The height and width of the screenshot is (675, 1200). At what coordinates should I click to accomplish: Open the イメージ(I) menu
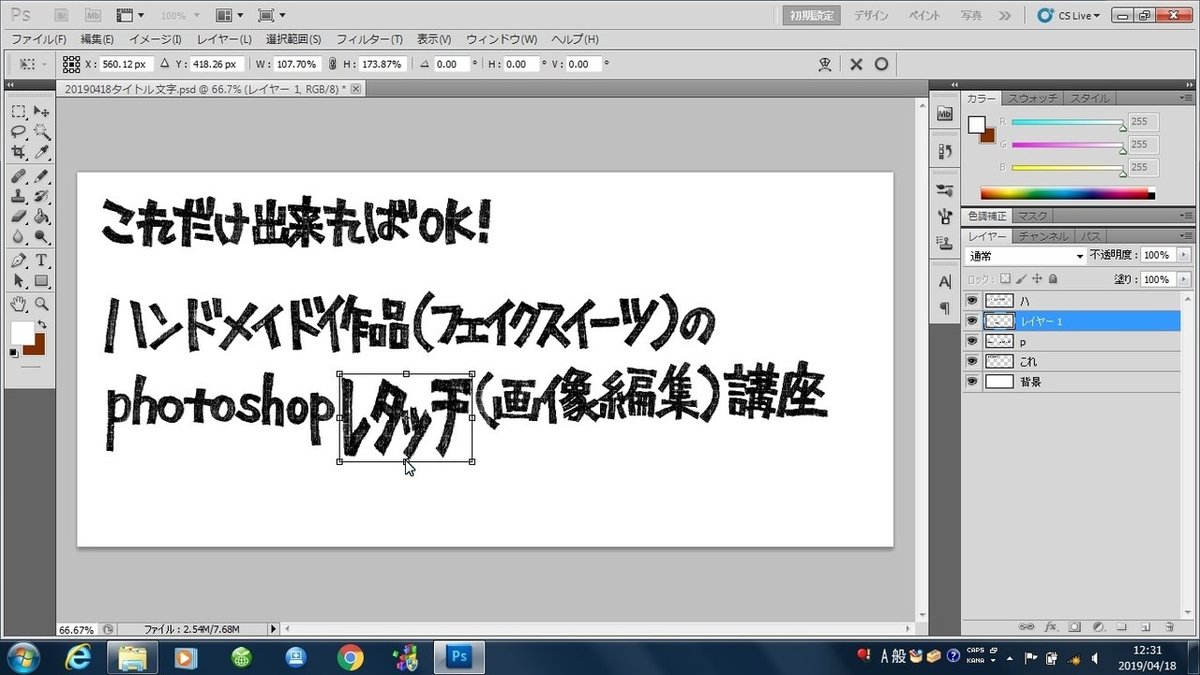tap(156, 39)
